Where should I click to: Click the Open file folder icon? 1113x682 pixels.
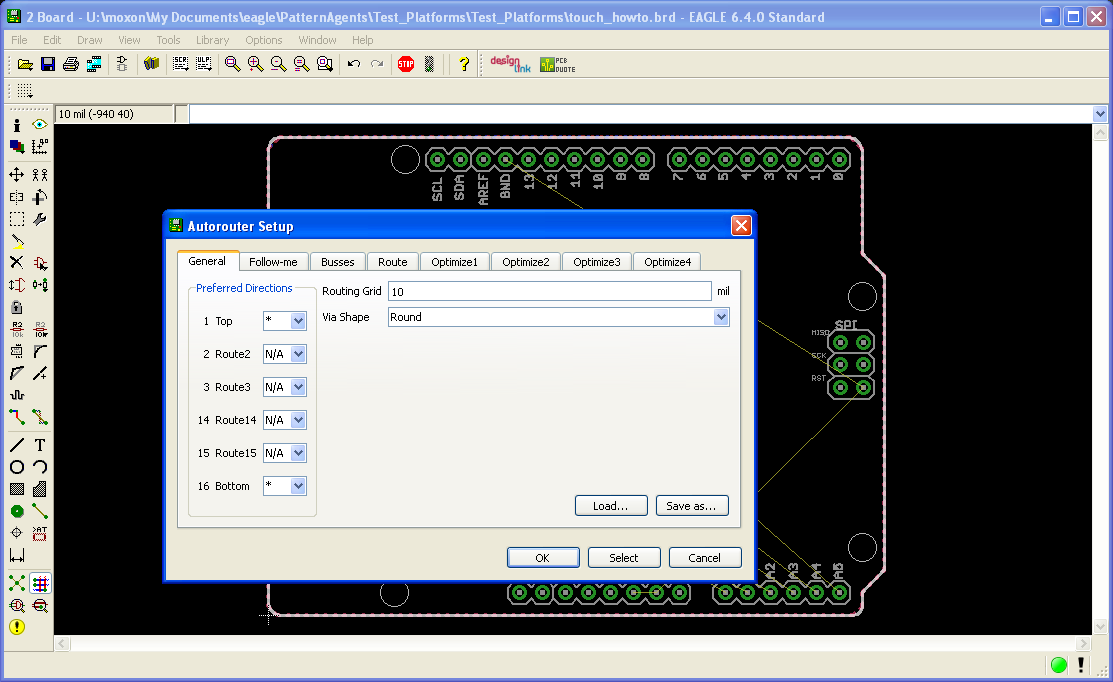(26, 65)
